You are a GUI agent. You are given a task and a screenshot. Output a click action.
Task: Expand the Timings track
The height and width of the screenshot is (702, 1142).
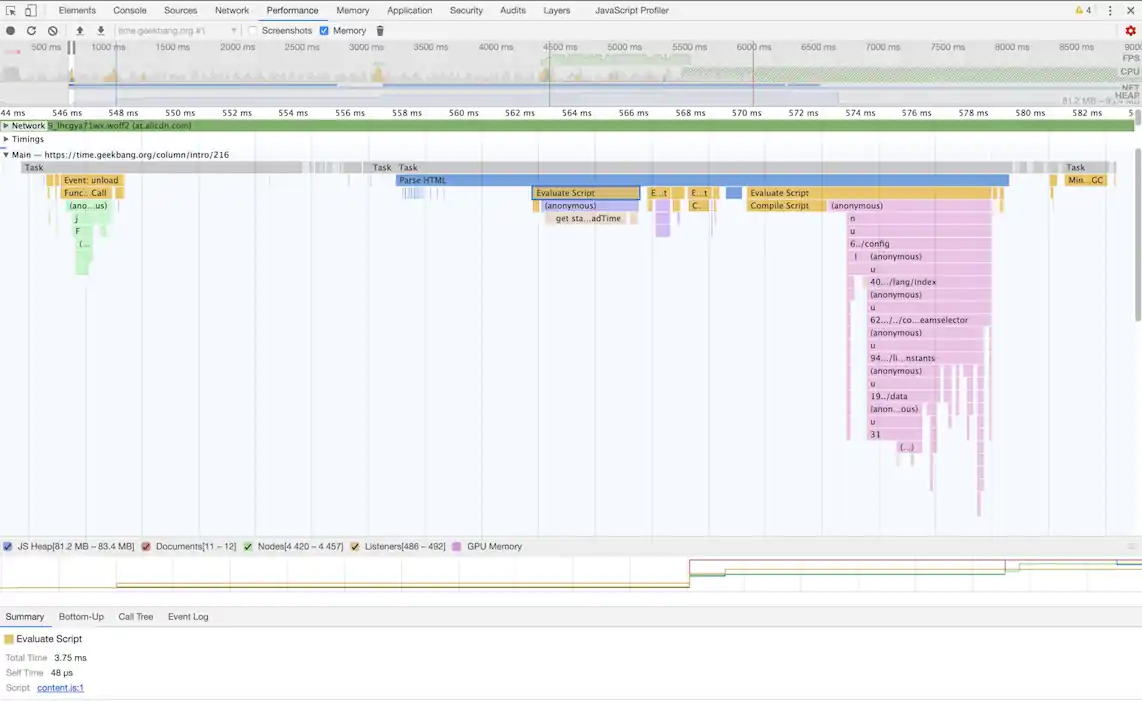tap(6, 139)
